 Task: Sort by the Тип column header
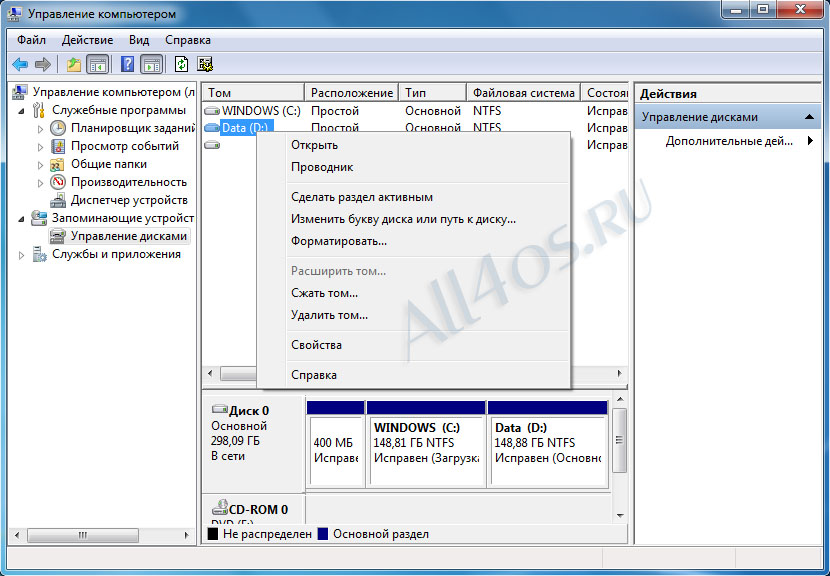click(432, 93)
